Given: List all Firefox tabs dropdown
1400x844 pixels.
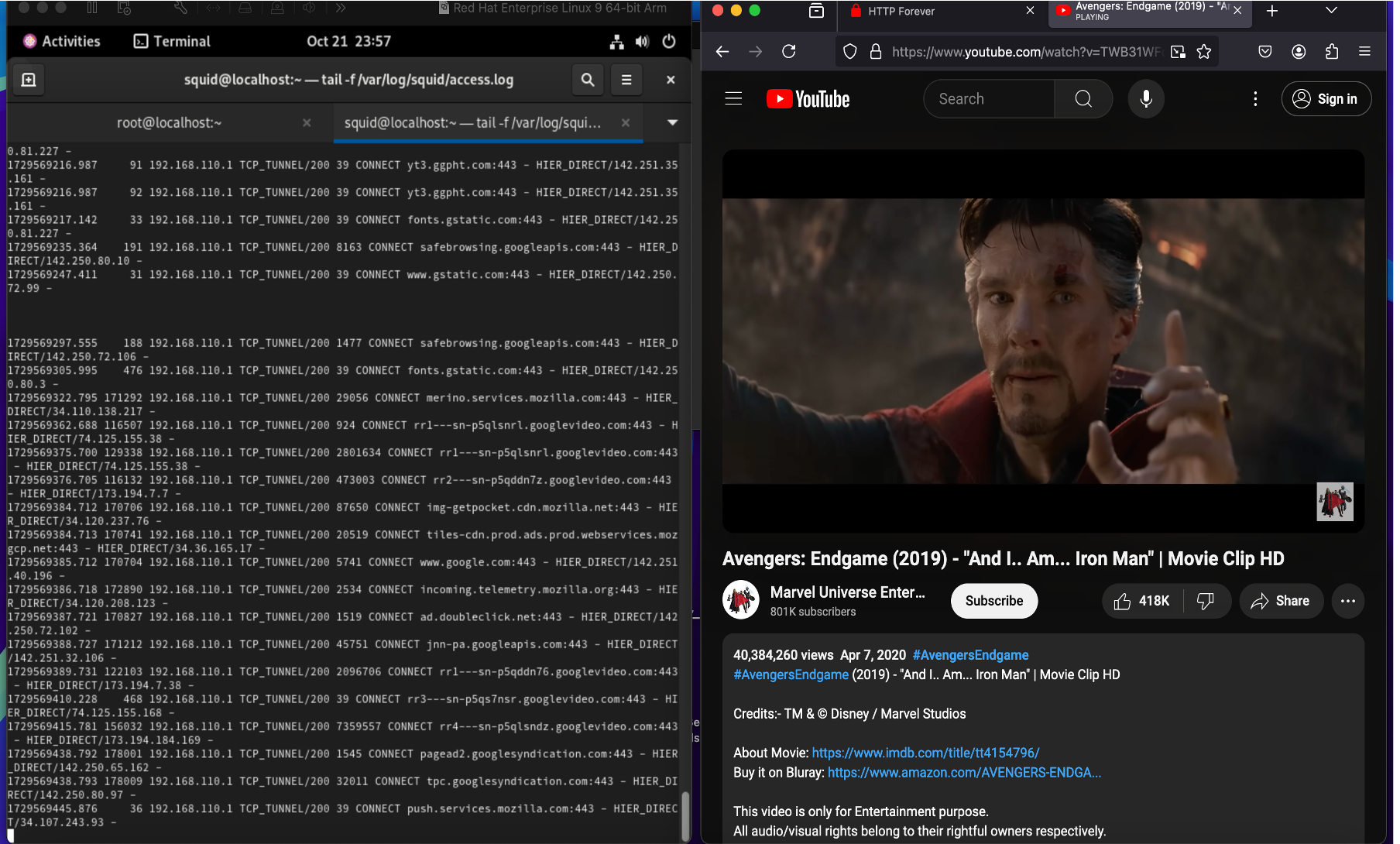Looking at the screenshot, I should pyautogui.click(x=1331, y=11).
